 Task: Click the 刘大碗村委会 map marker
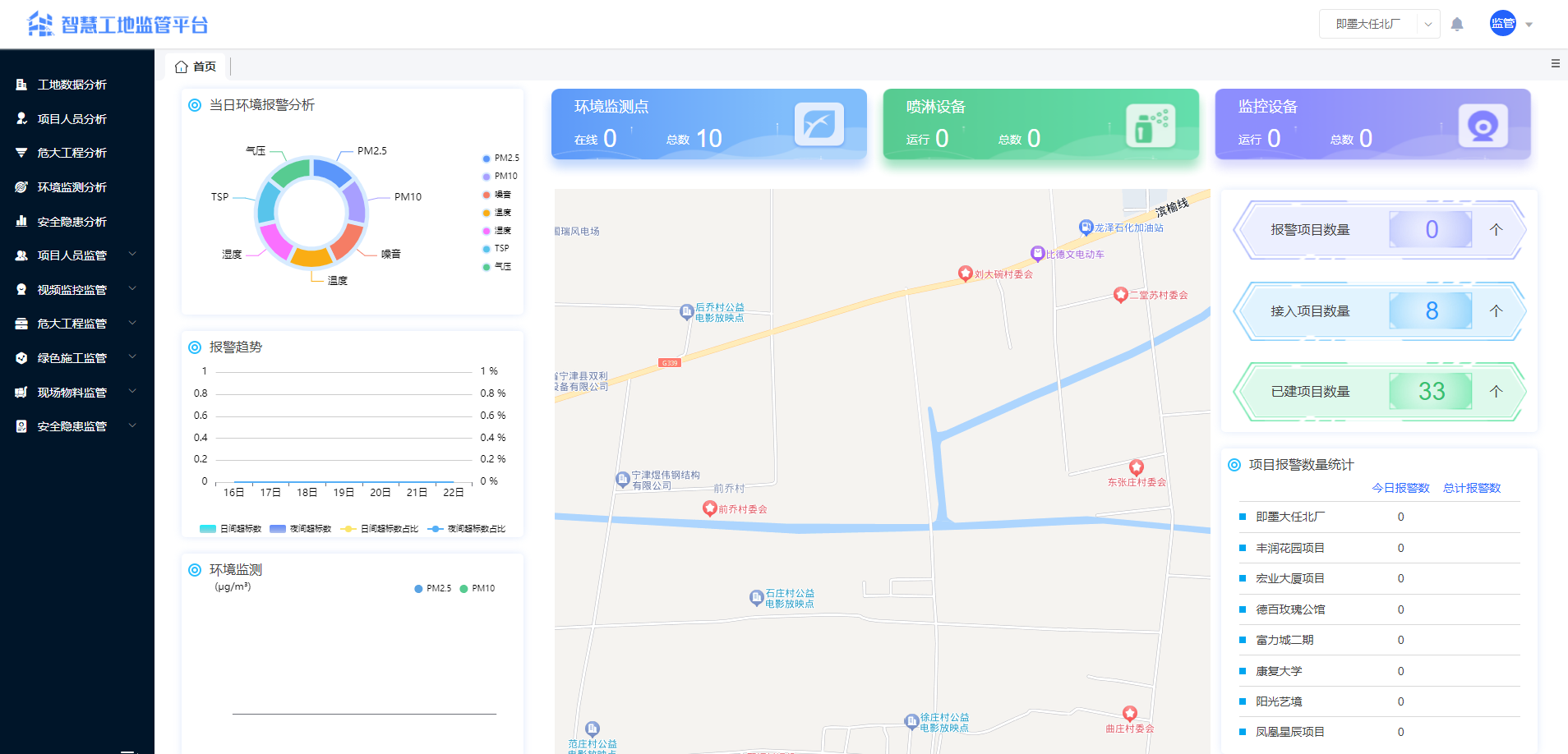(966, 274)
